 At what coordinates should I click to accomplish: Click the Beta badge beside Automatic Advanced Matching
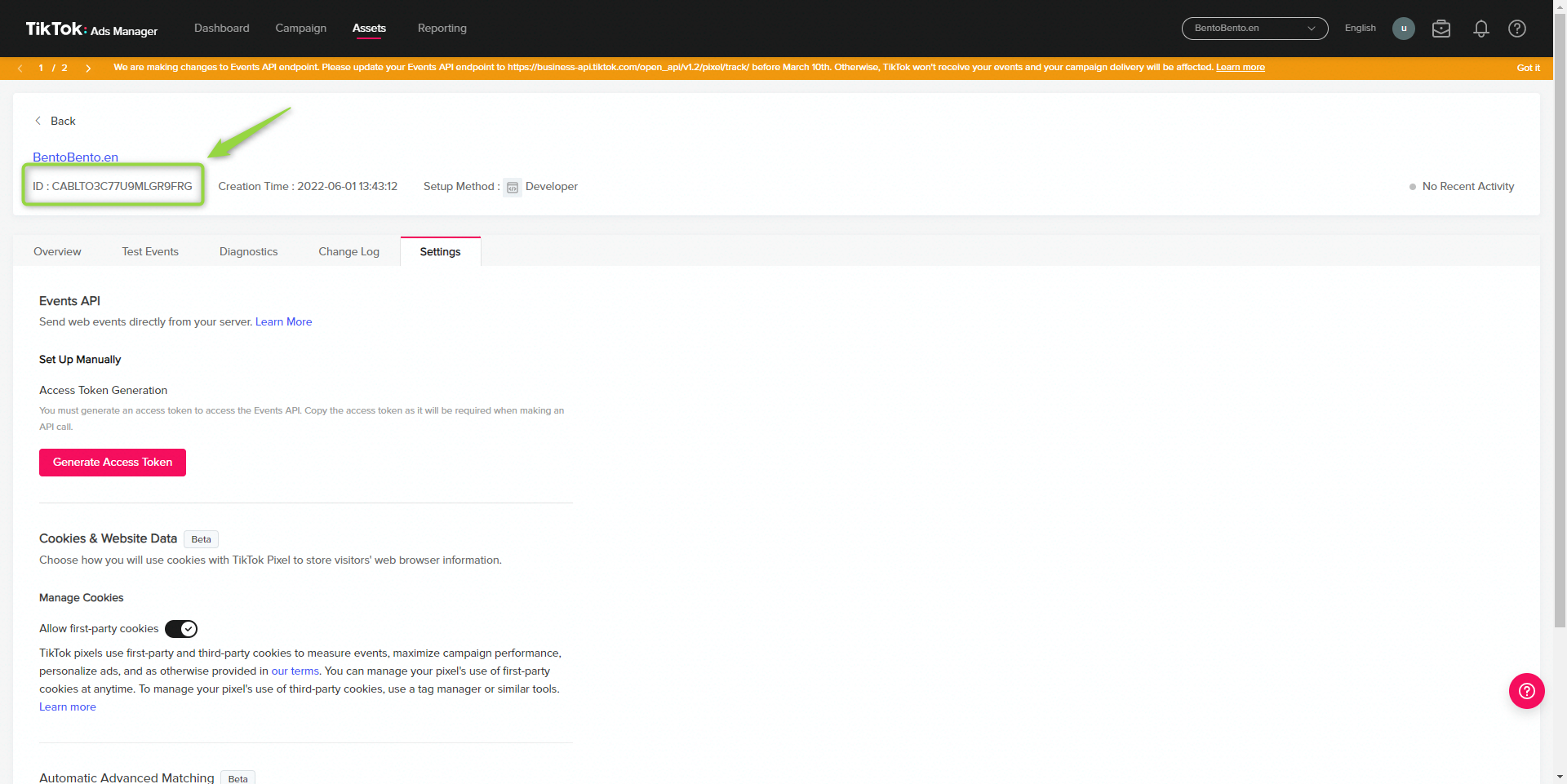click(x=237, y=778)
